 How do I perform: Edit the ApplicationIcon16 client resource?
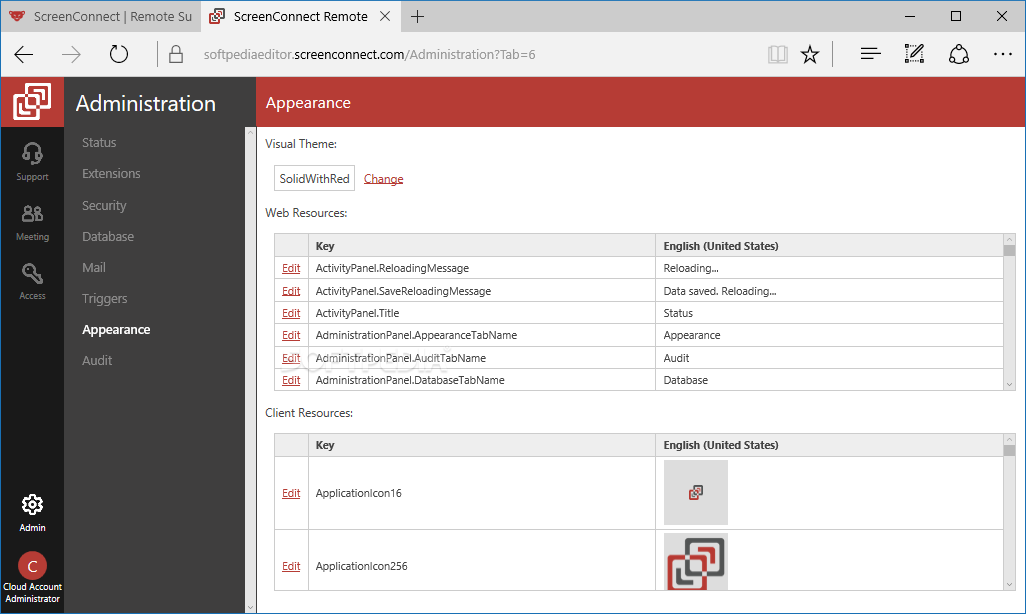291,494
